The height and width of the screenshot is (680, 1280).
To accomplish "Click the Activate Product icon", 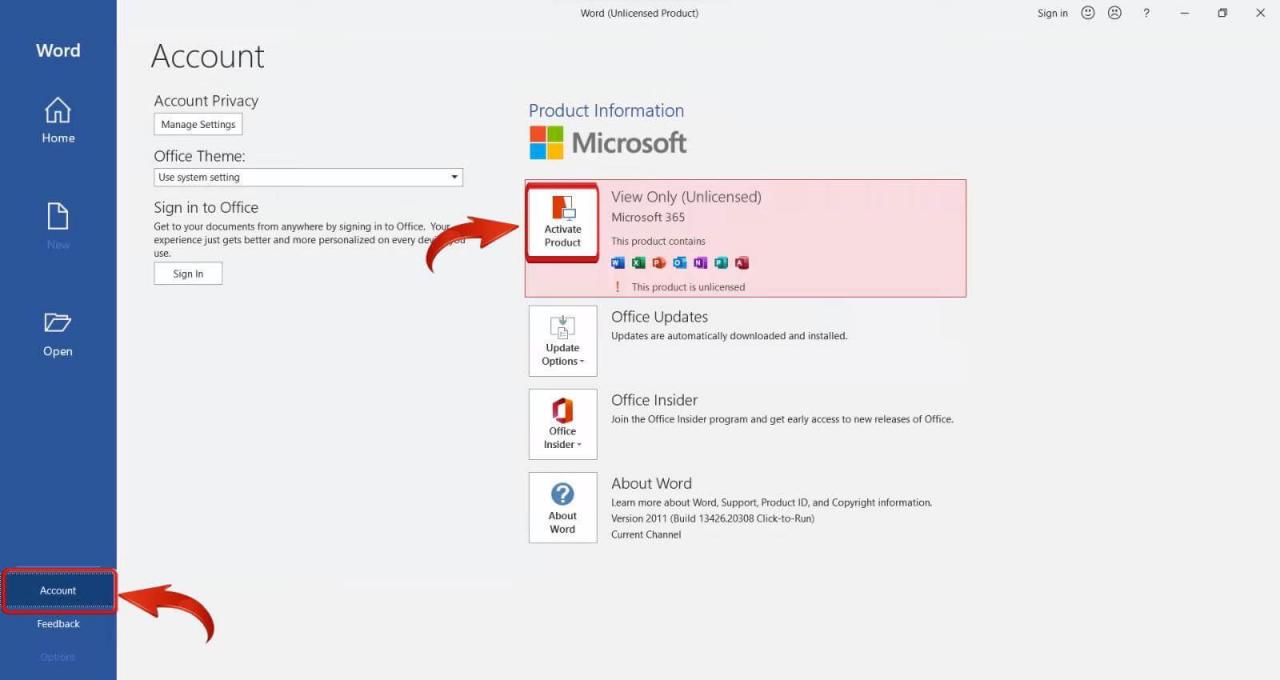I will pyautogui.click(x=562, y=220).
